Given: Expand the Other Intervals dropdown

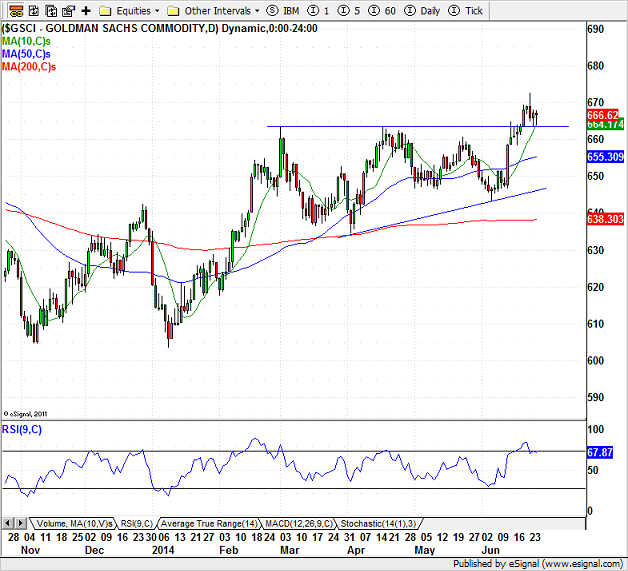Looking at the screenshot, I should point(257,11).
